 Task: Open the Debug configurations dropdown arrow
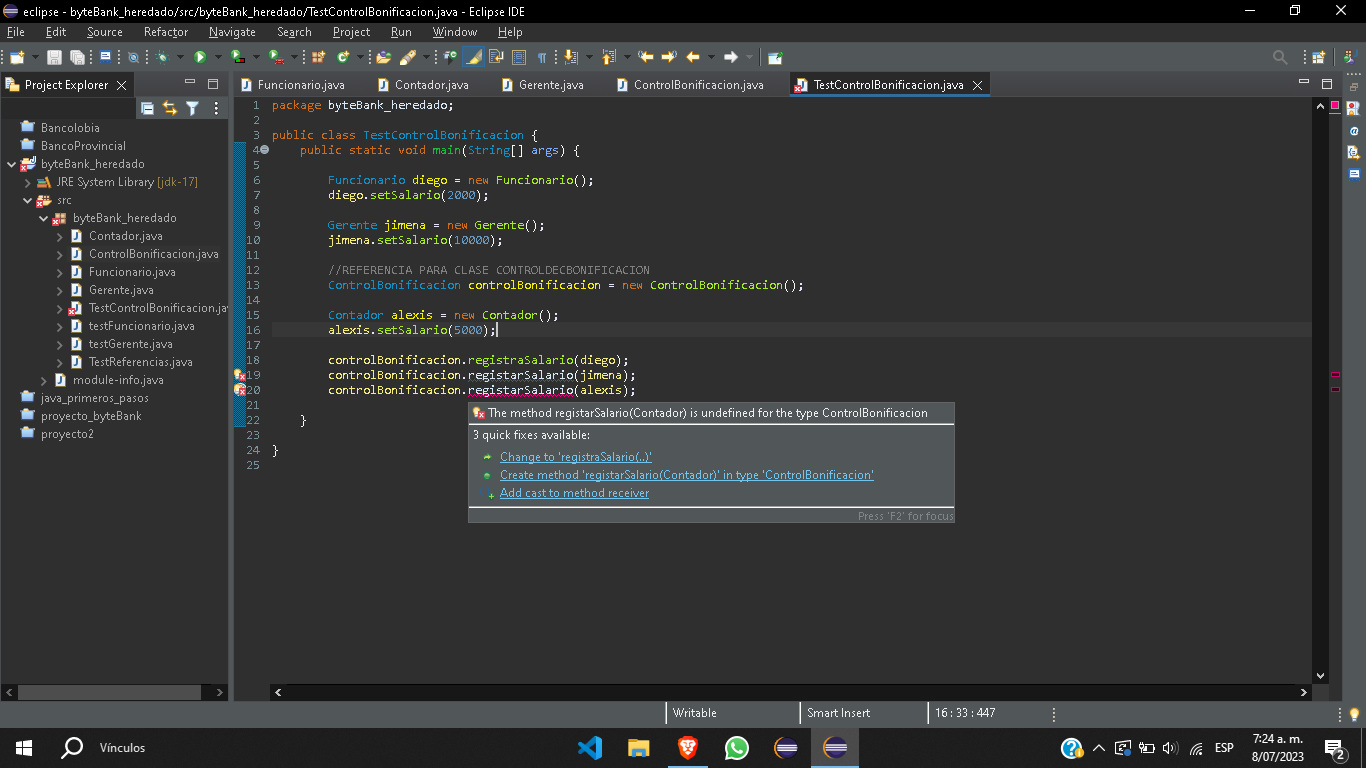tap(180, 57)
